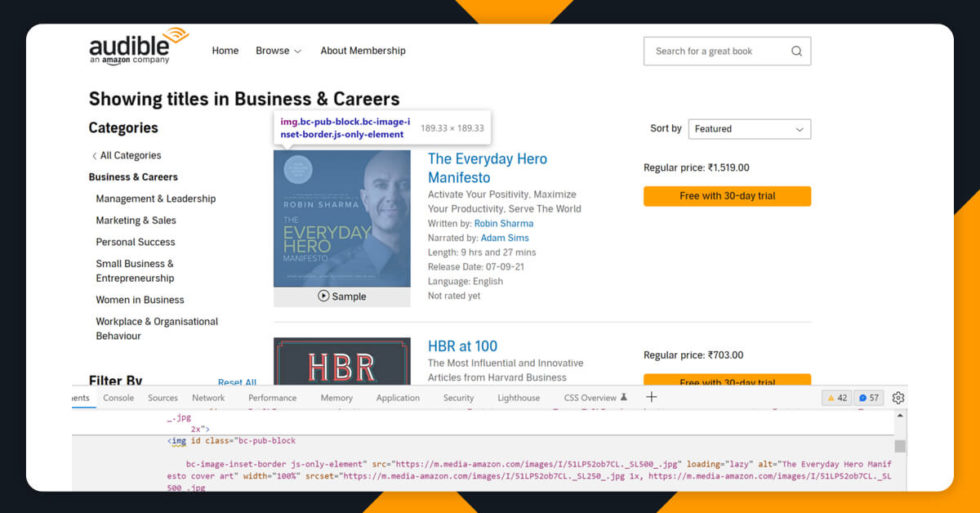Switch to the Performance tab
This screenshot has width=980, height=513.
click(272, 398)
